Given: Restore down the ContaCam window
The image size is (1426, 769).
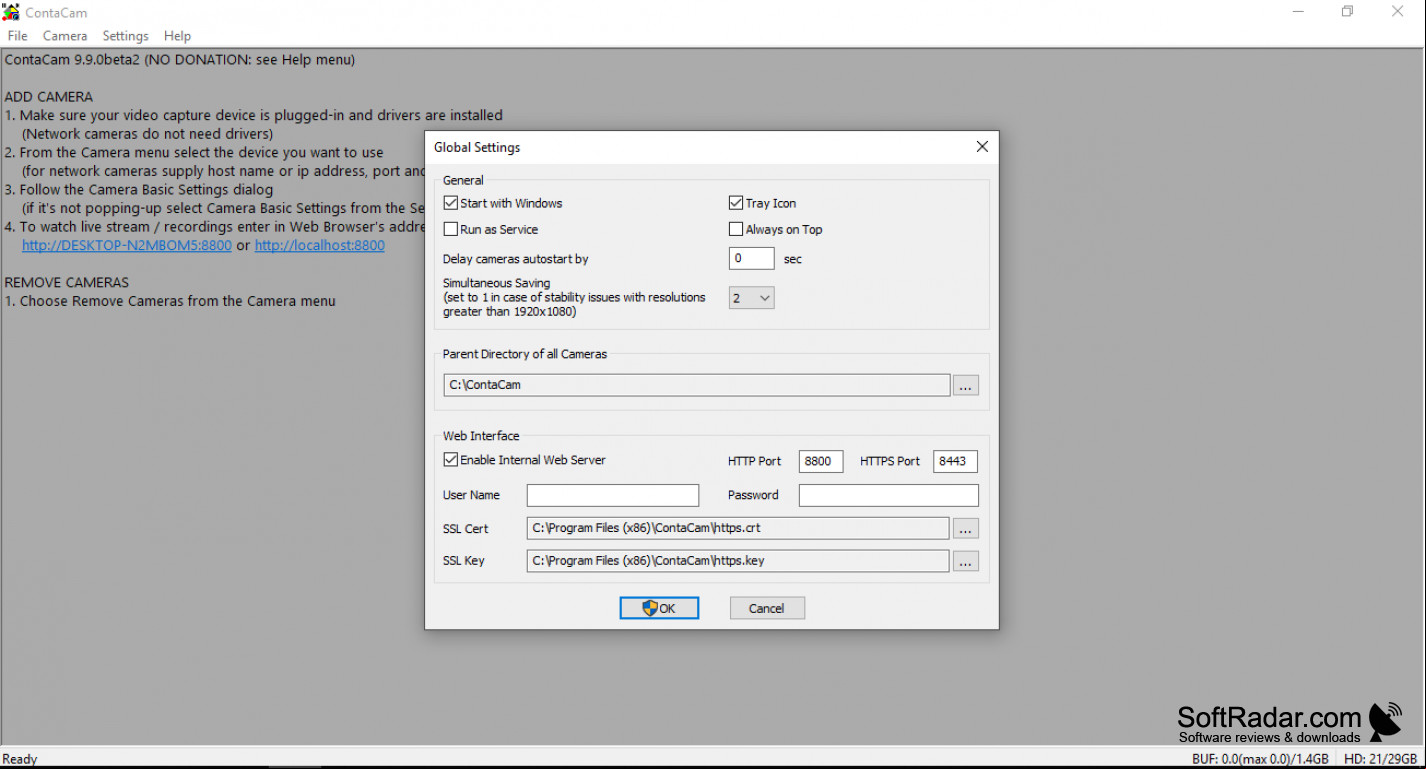Looking at the screenshot, I should 1347,12.
